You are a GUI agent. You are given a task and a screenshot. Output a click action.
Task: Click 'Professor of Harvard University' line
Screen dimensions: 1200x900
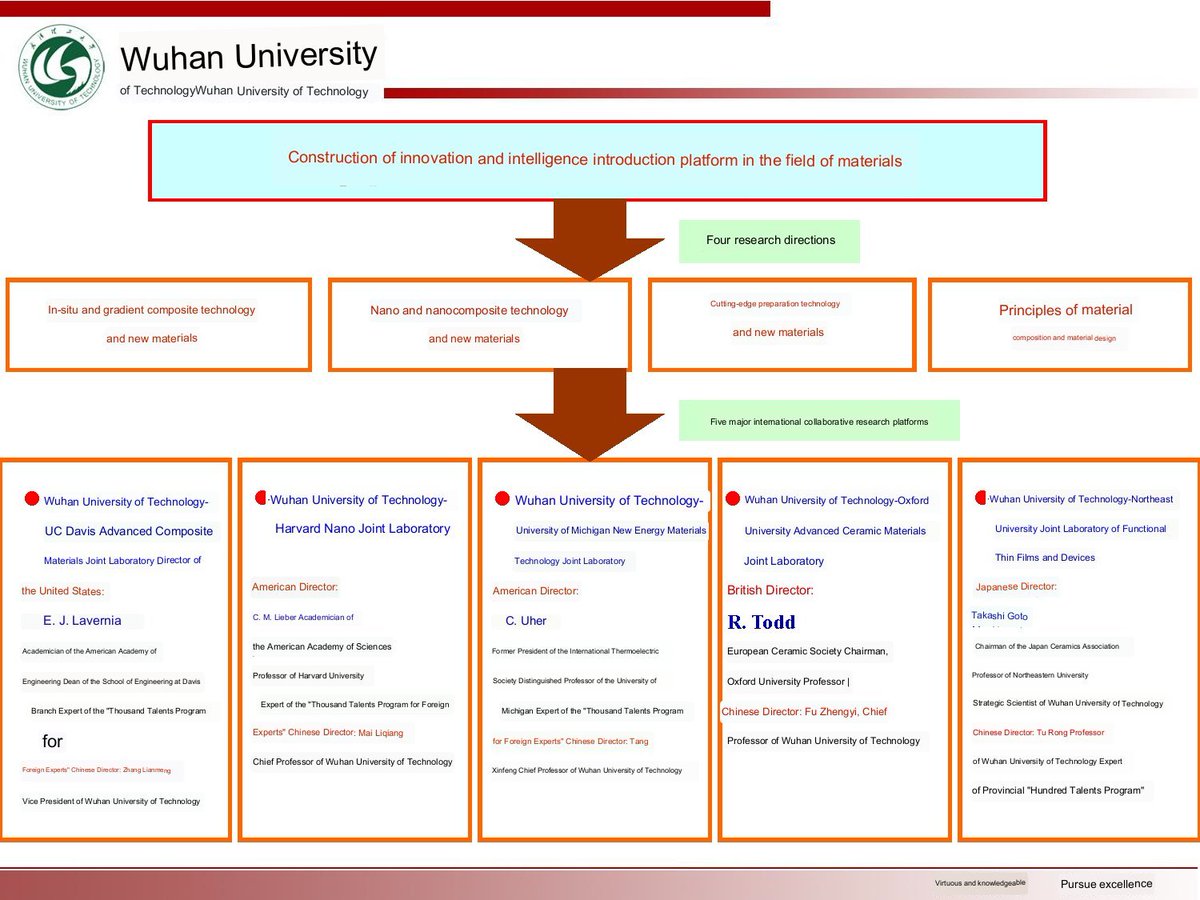[x=309, y=676]
